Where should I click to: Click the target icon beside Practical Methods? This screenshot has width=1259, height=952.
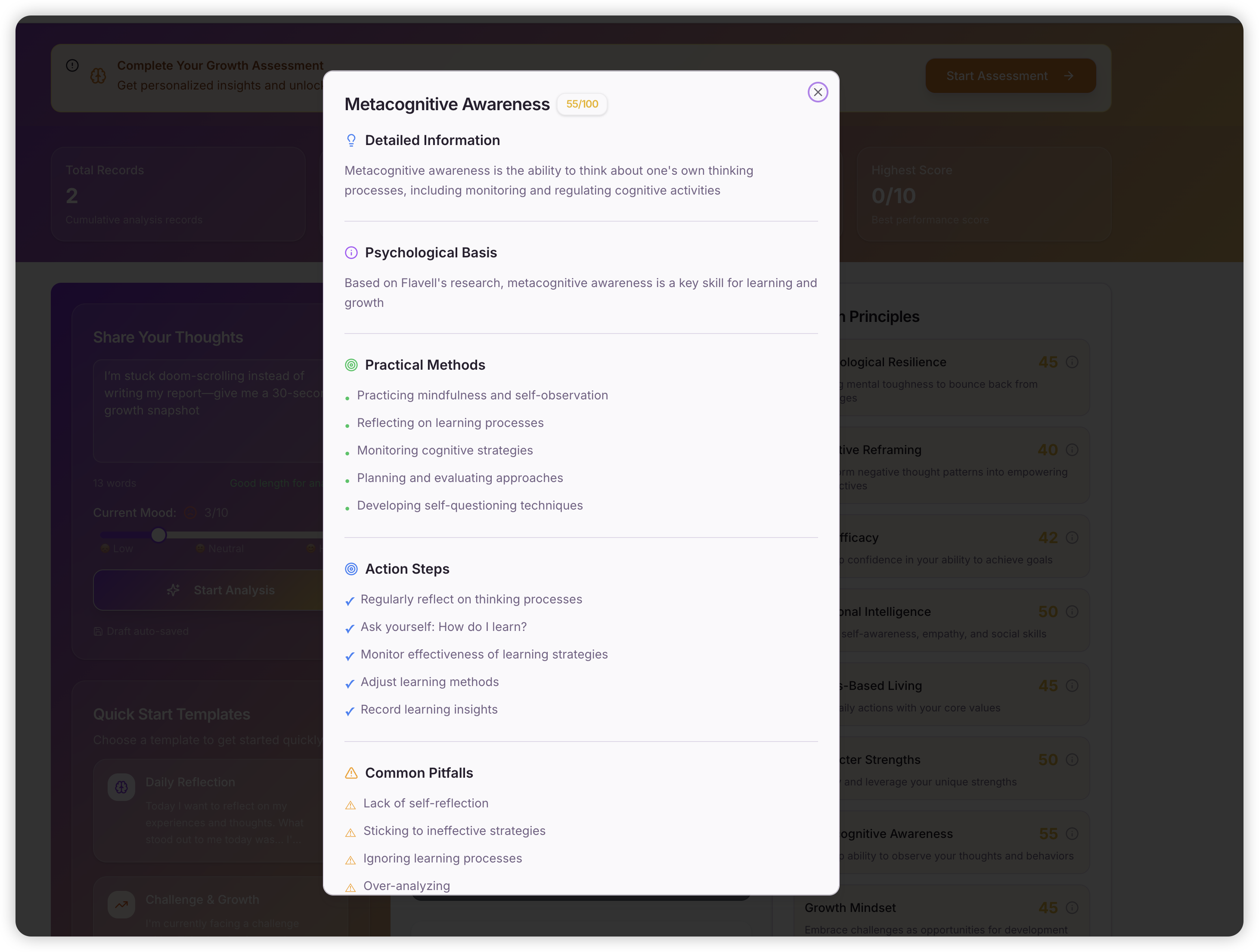350,365
